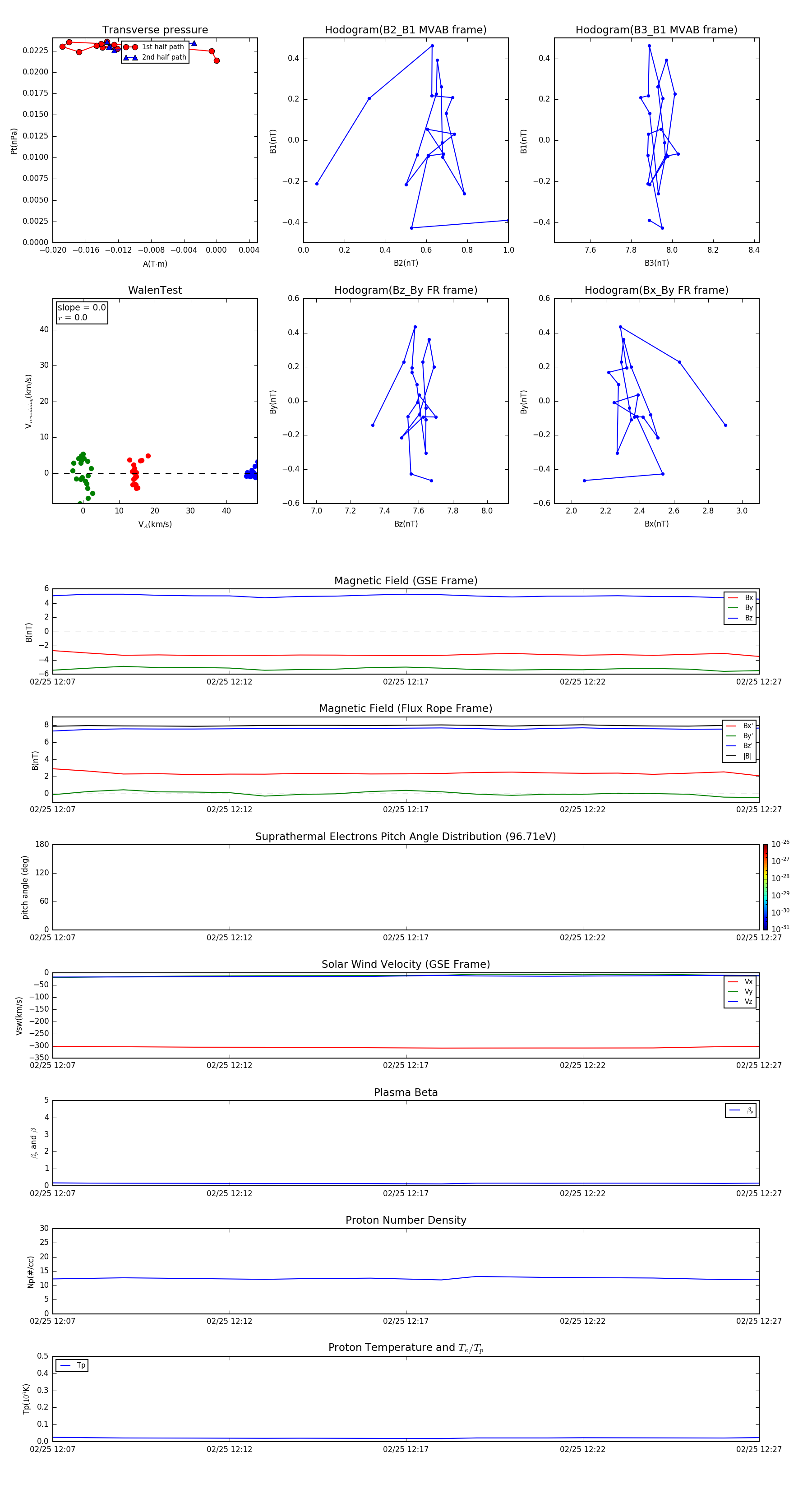This screenshot has width=812, height=1489.
Task: Select the 'Hodogram(Bx_By FR frame)' title
Action: [656, 290]
